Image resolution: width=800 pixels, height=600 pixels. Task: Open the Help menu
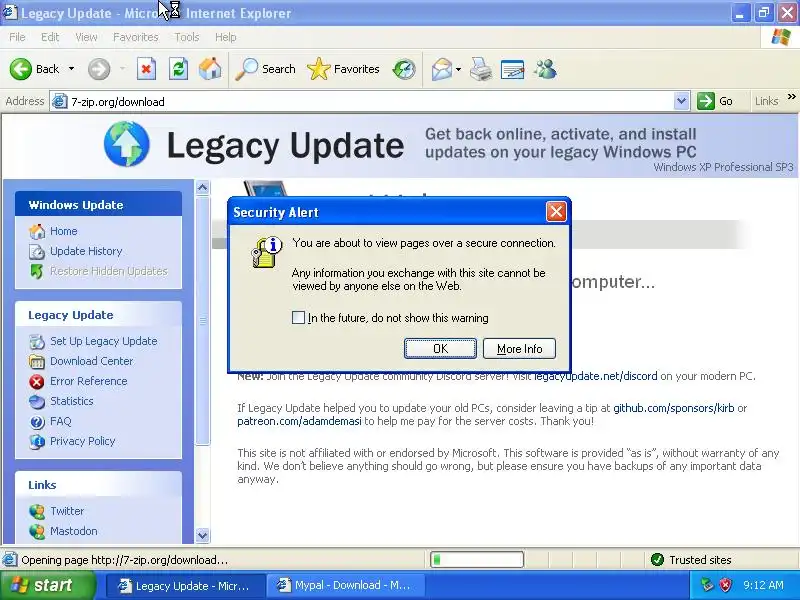coord(226,37)
